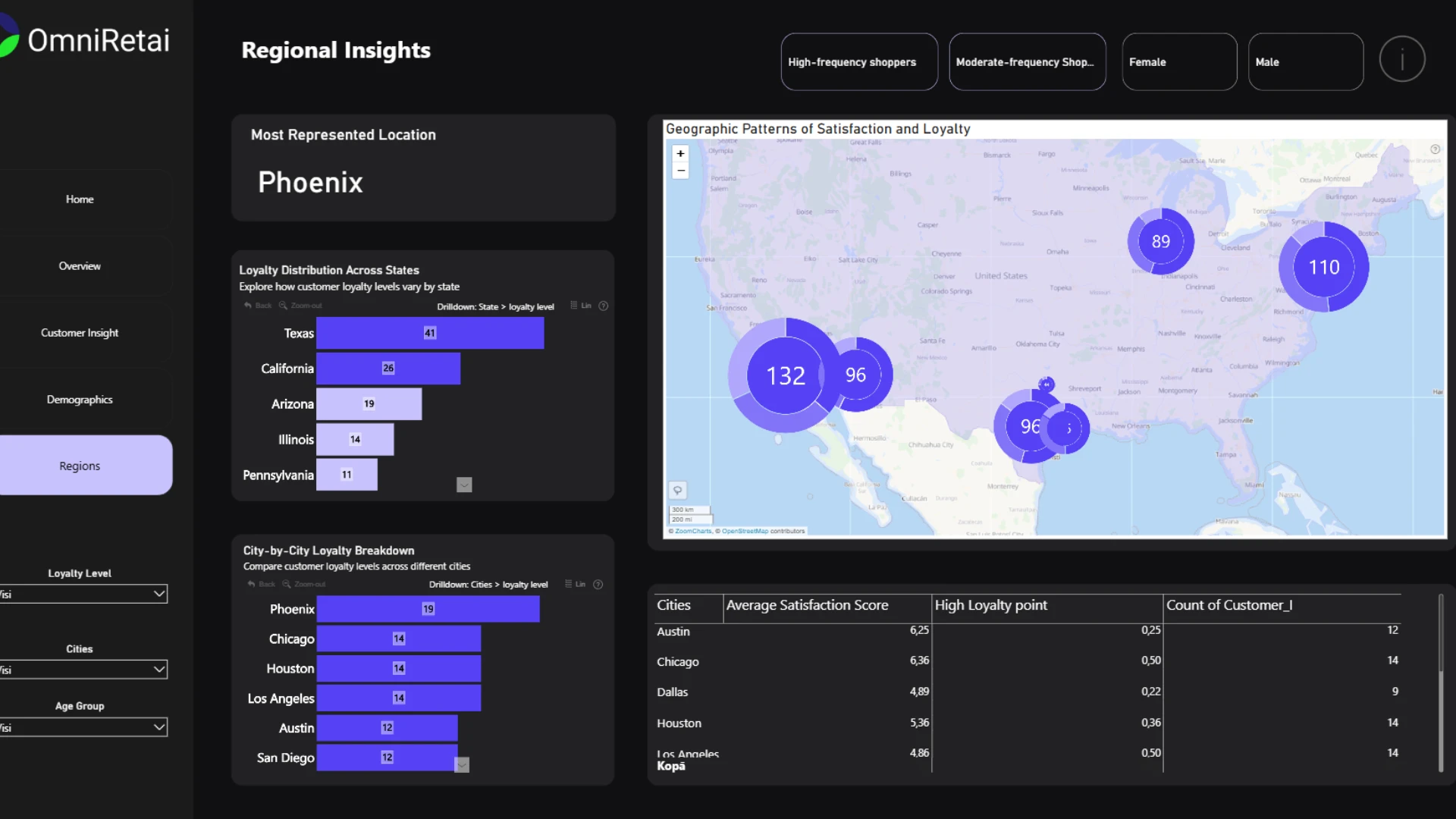Zoom in on the map with plus
This screenshot has height=819, width=1456.
[680, 154]
